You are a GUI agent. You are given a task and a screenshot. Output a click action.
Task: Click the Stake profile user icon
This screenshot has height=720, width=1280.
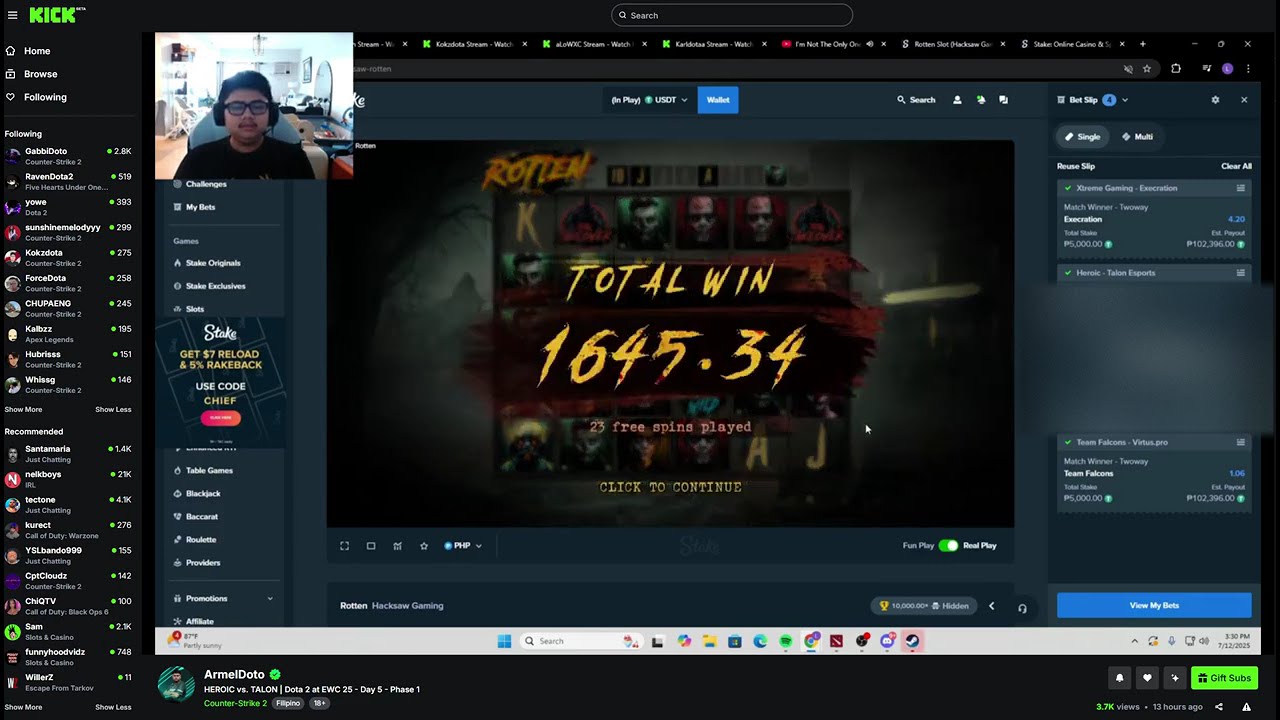957,100
